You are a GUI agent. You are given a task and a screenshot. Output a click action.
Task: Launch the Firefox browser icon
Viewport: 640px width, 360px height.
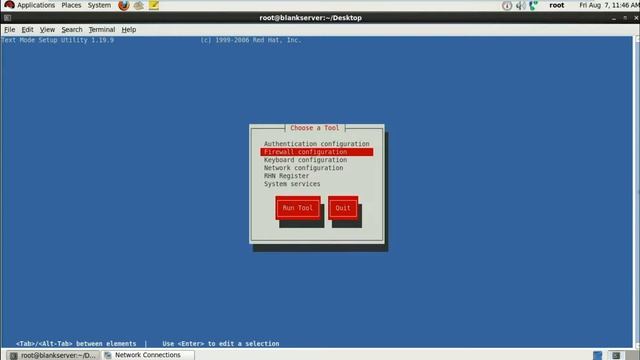[124, 5]
